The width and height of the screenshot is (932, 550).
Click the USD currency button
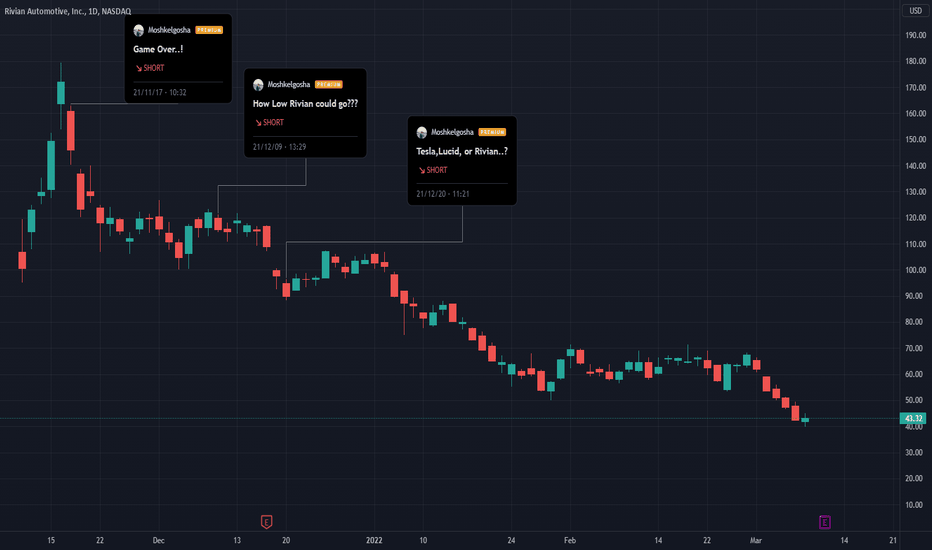point(915,11)
